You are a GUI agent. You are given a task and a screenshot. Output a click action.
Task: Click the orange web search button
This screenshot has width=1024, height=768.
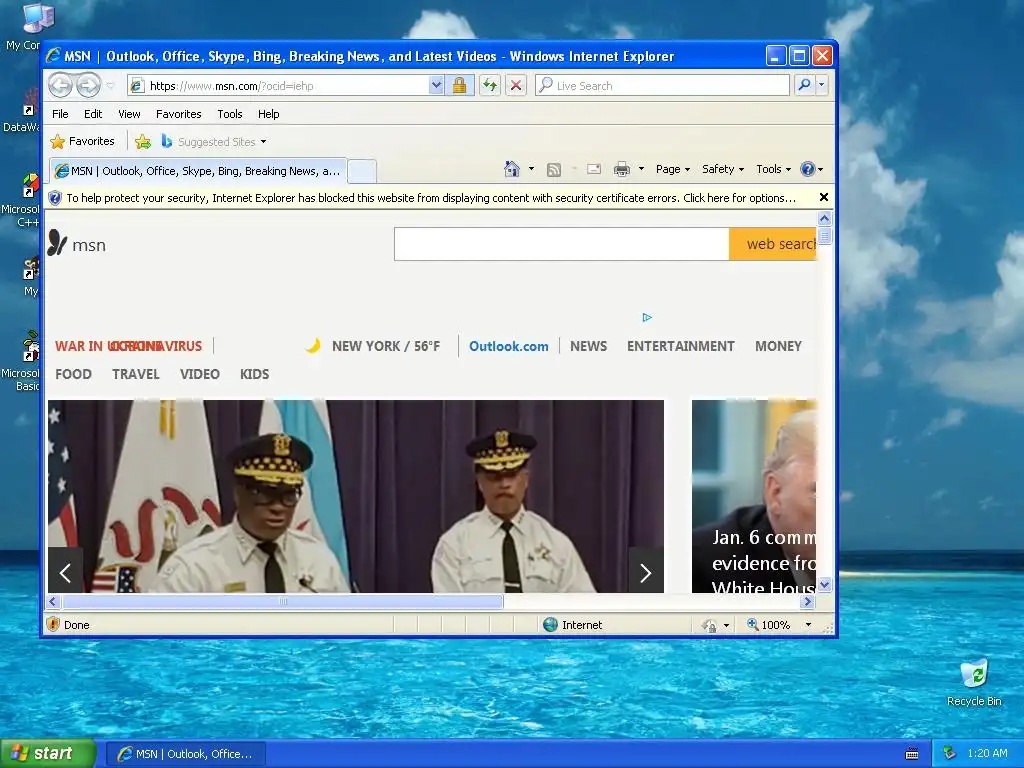(x=773, y=244)
